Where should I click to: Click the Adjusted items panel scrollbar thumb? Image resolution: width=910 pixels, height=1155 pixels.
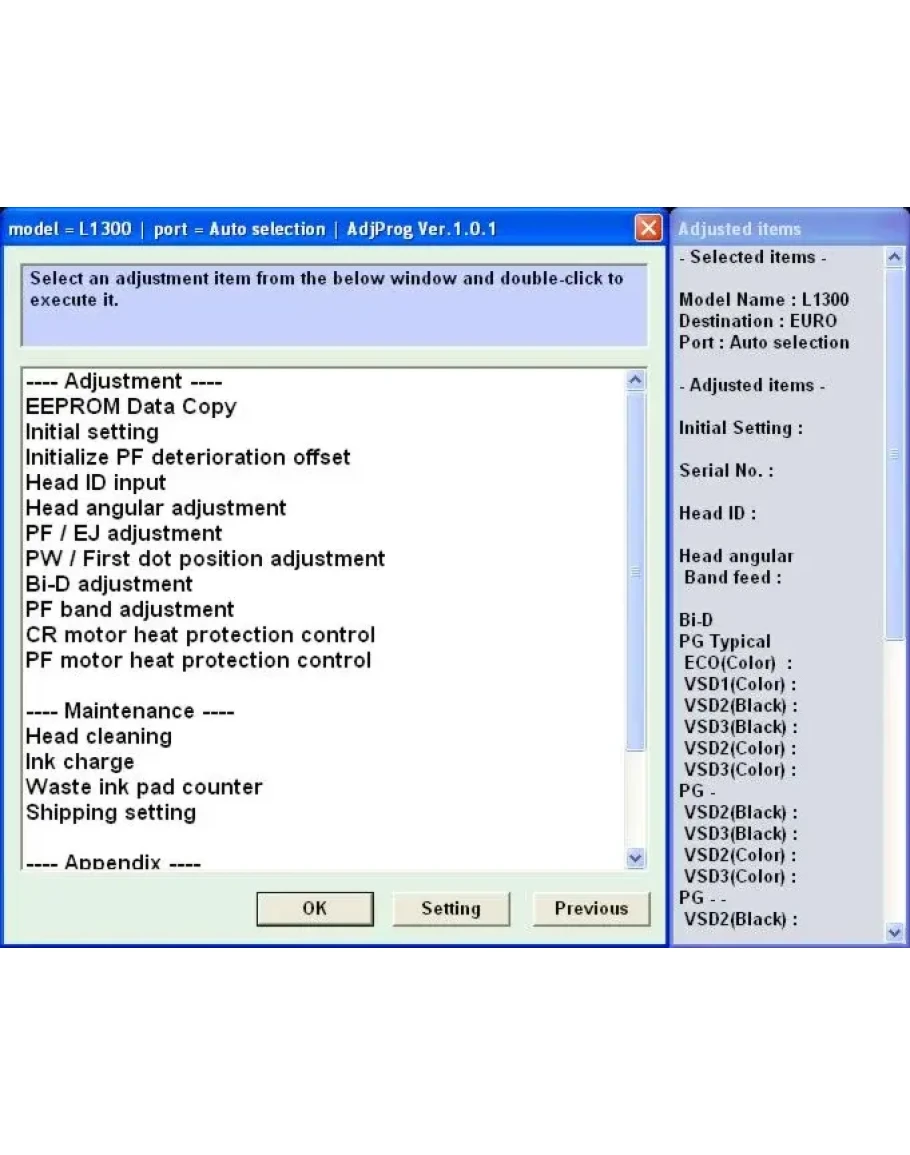click(894, 455)
